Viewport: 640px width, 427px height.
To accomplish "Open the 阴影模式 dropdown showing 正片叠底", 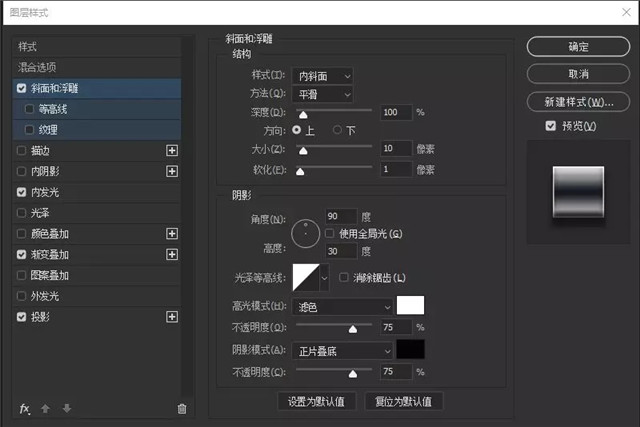I will coord(342,351).
